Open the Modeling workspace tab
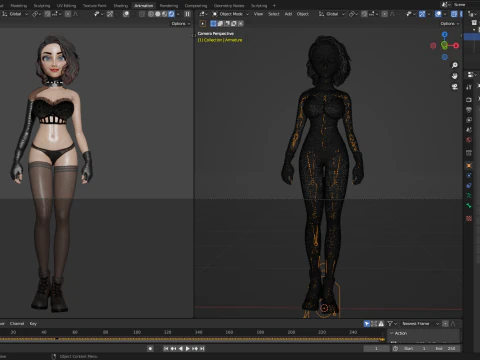The image size is (480, 360). click(19, 6)
